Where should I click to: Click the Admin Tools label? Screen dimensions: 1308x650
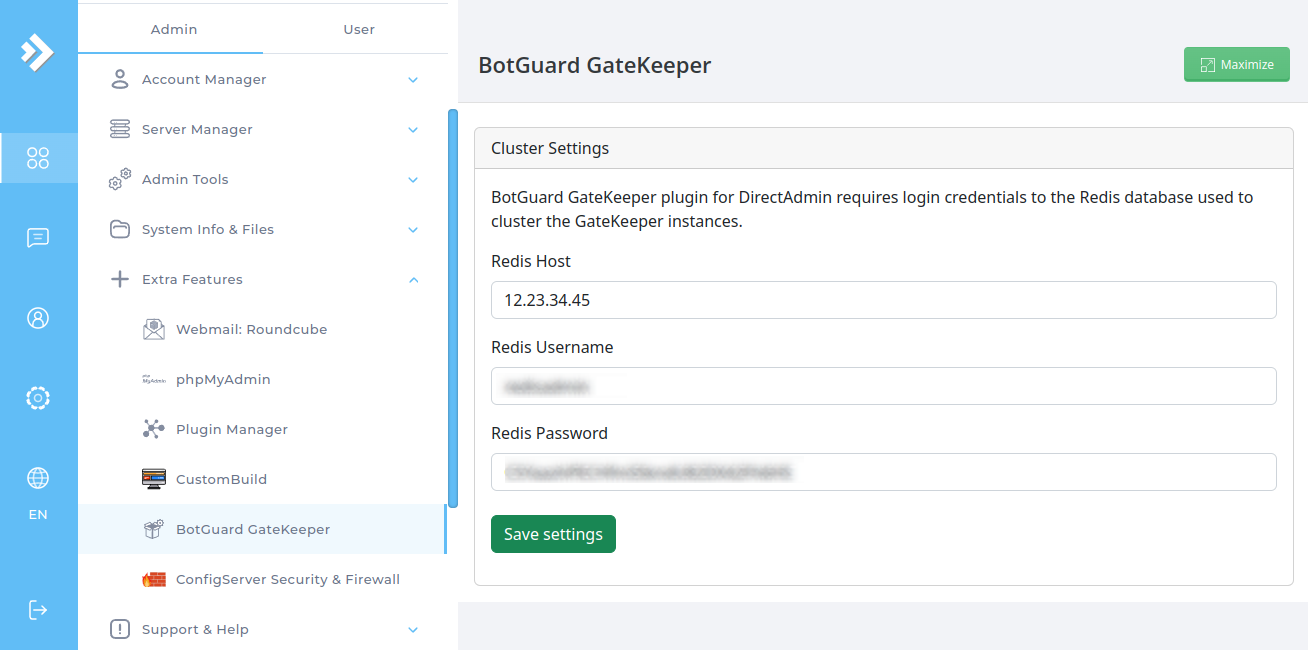tap(185, 179)
